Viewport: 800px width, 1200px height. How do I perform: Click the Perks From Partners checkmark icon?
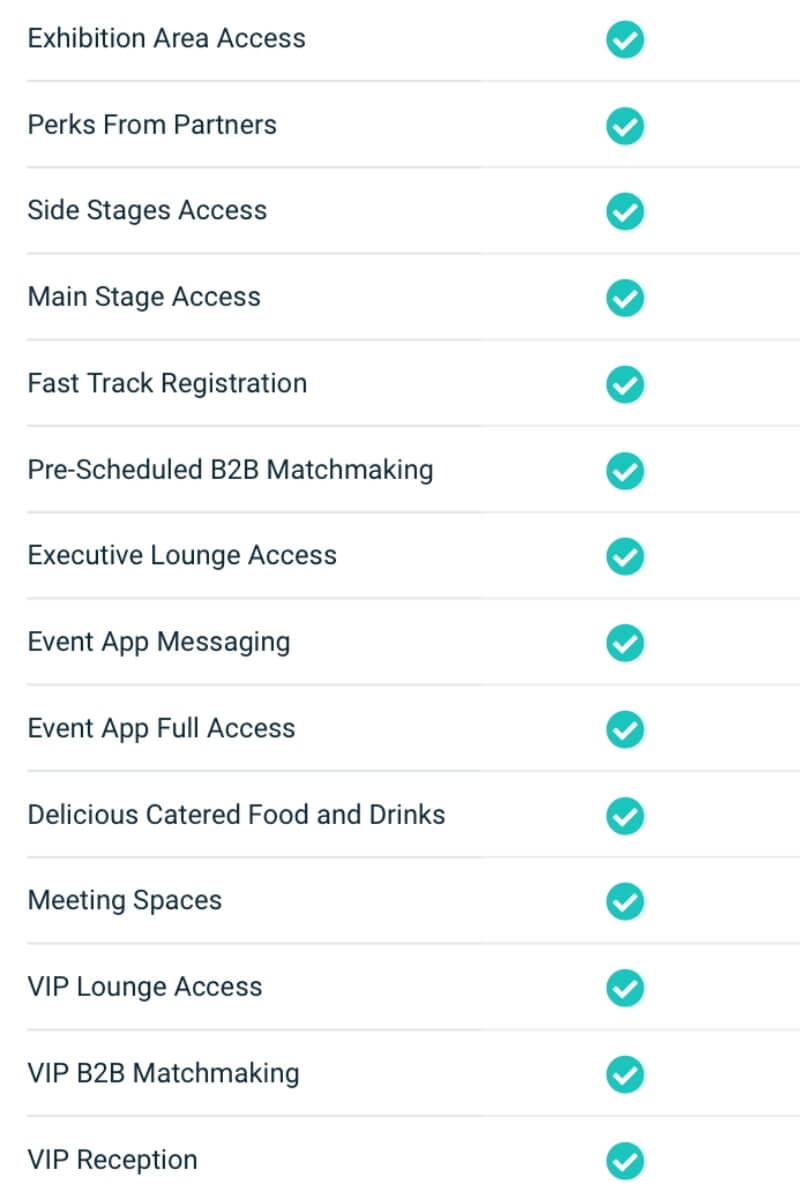point(625,126)
